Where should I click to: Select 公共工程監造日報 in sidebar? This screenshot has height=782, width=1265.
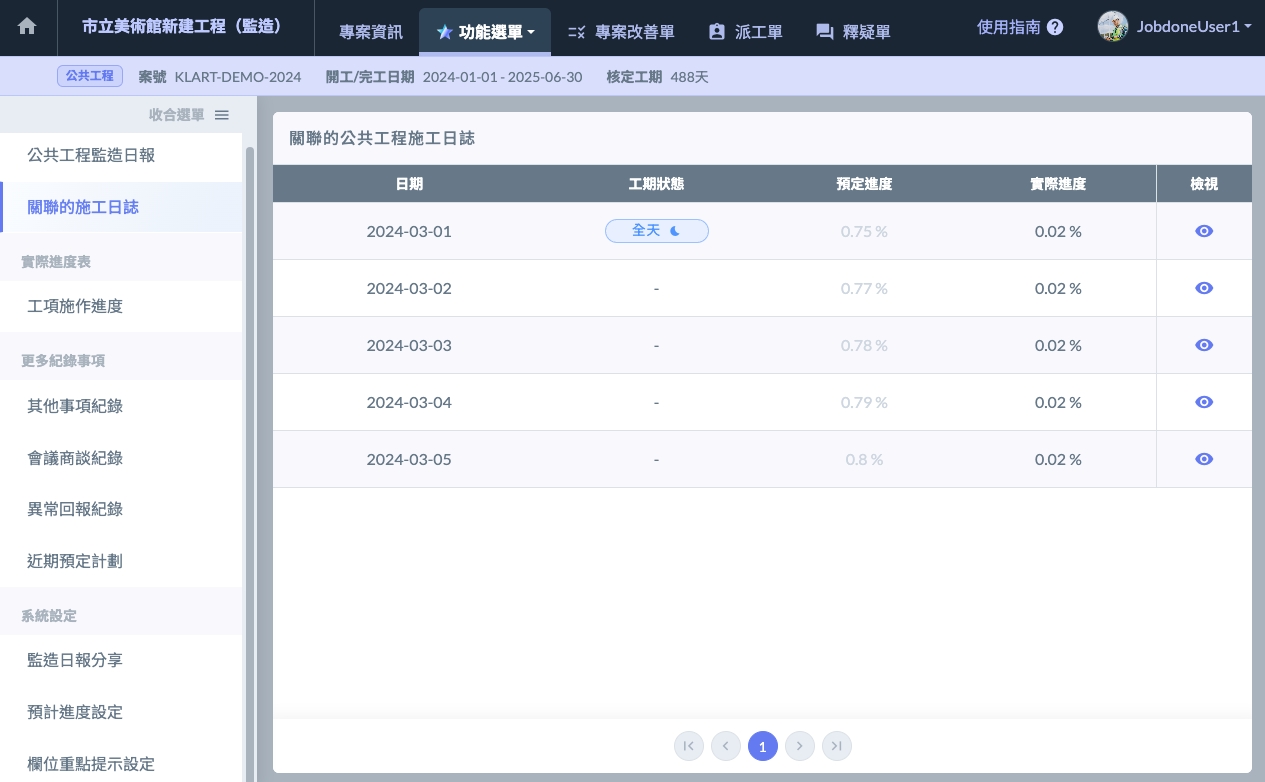[x=91, y=156]
